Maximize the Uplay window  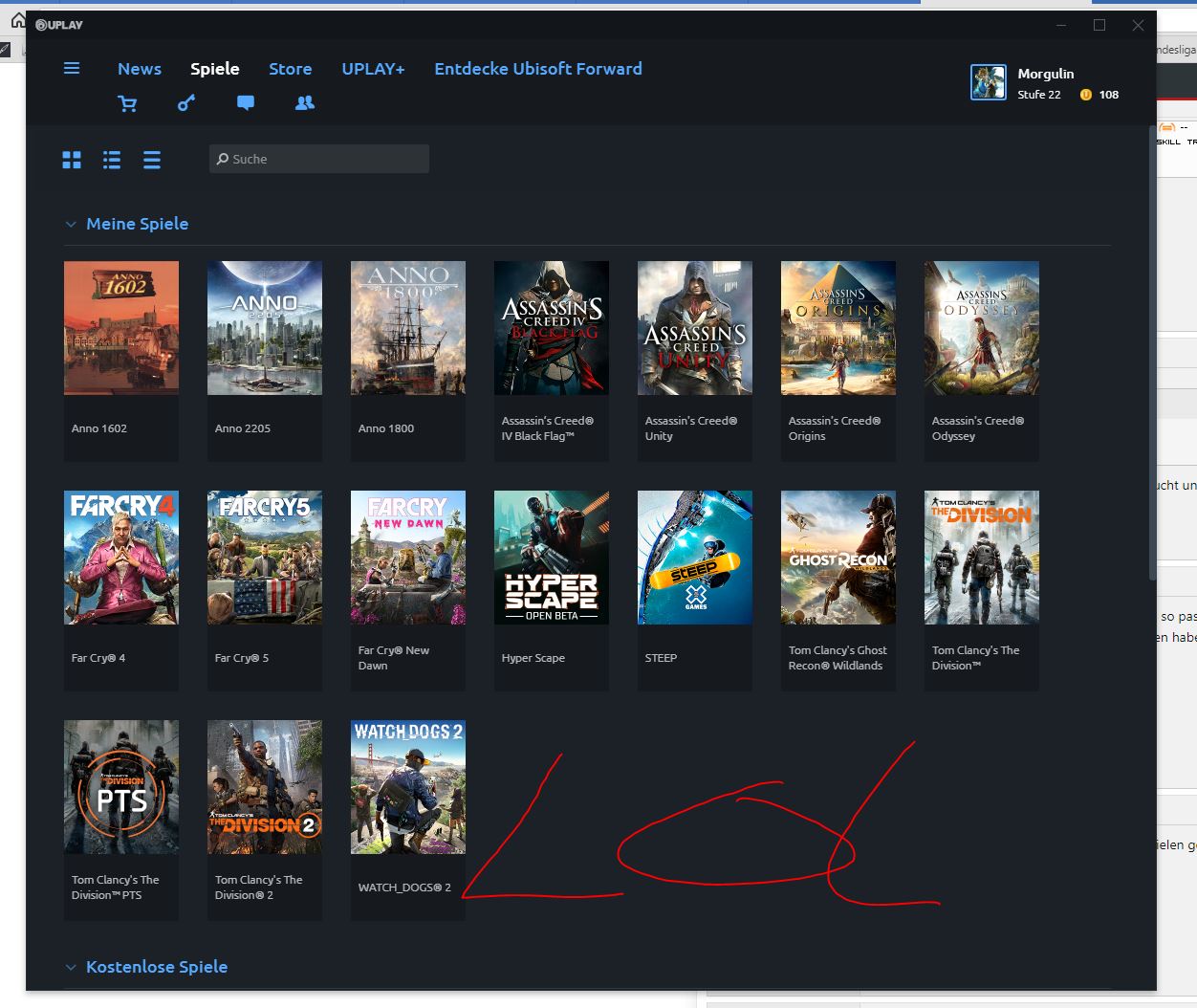(1099, 25)
